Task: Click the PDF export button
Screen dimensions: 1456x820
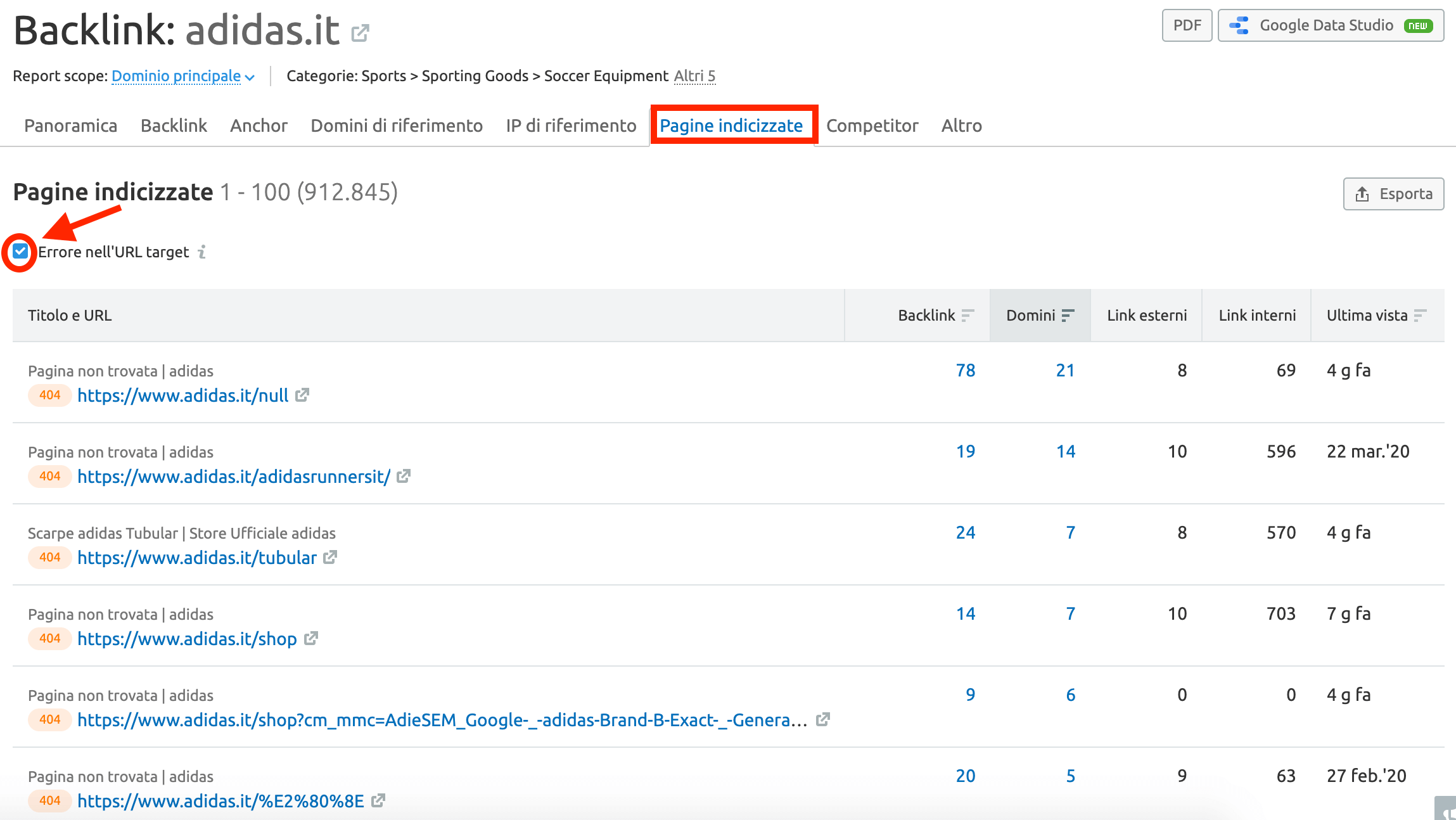Action: click(1187, 25)
